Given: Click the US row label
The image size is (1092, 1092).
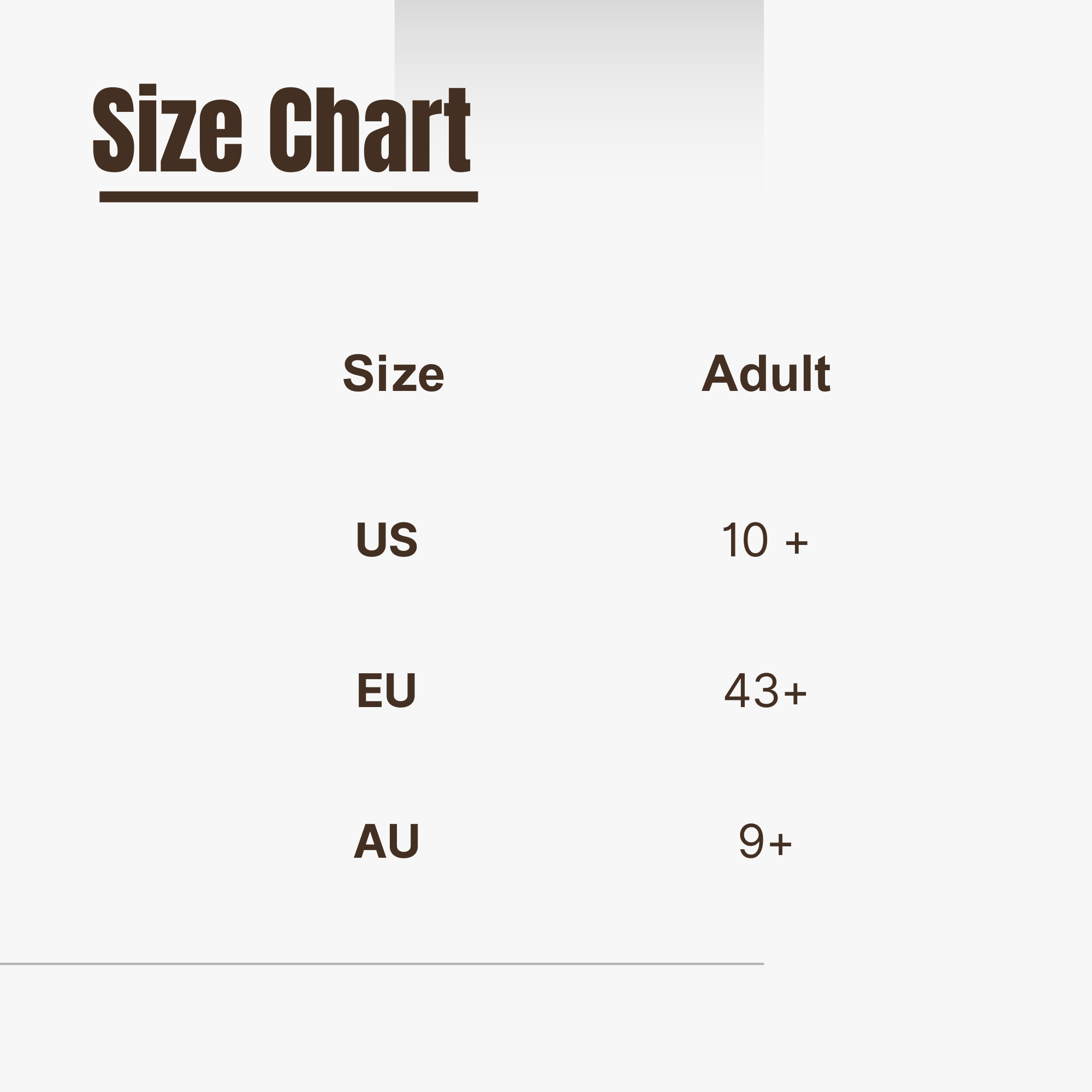Looking at the screenshot, I should 387,539.
